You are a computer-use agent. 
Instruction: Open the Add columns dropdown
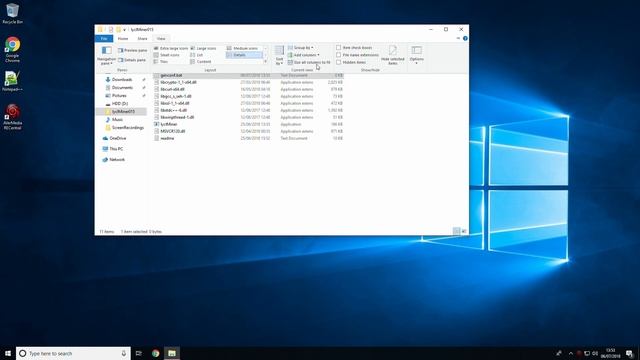304,55
